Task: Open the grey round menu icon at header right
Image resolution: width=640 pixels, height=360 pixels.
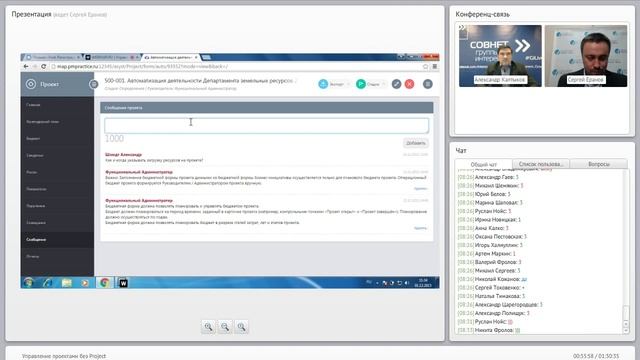Action: (x=427, y=84)
